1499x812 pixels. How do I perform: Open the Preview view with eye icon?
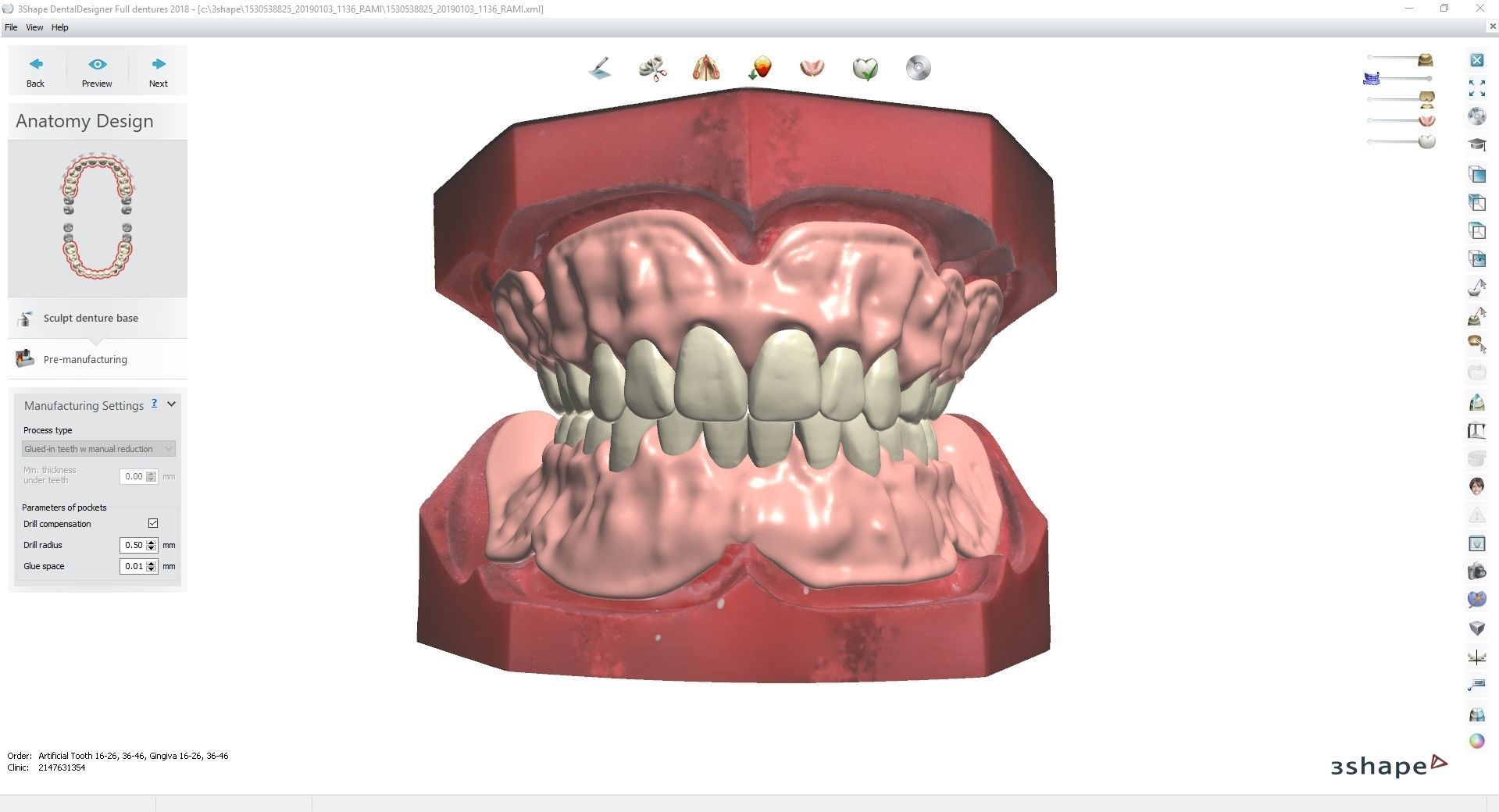(x=97, y=72)
